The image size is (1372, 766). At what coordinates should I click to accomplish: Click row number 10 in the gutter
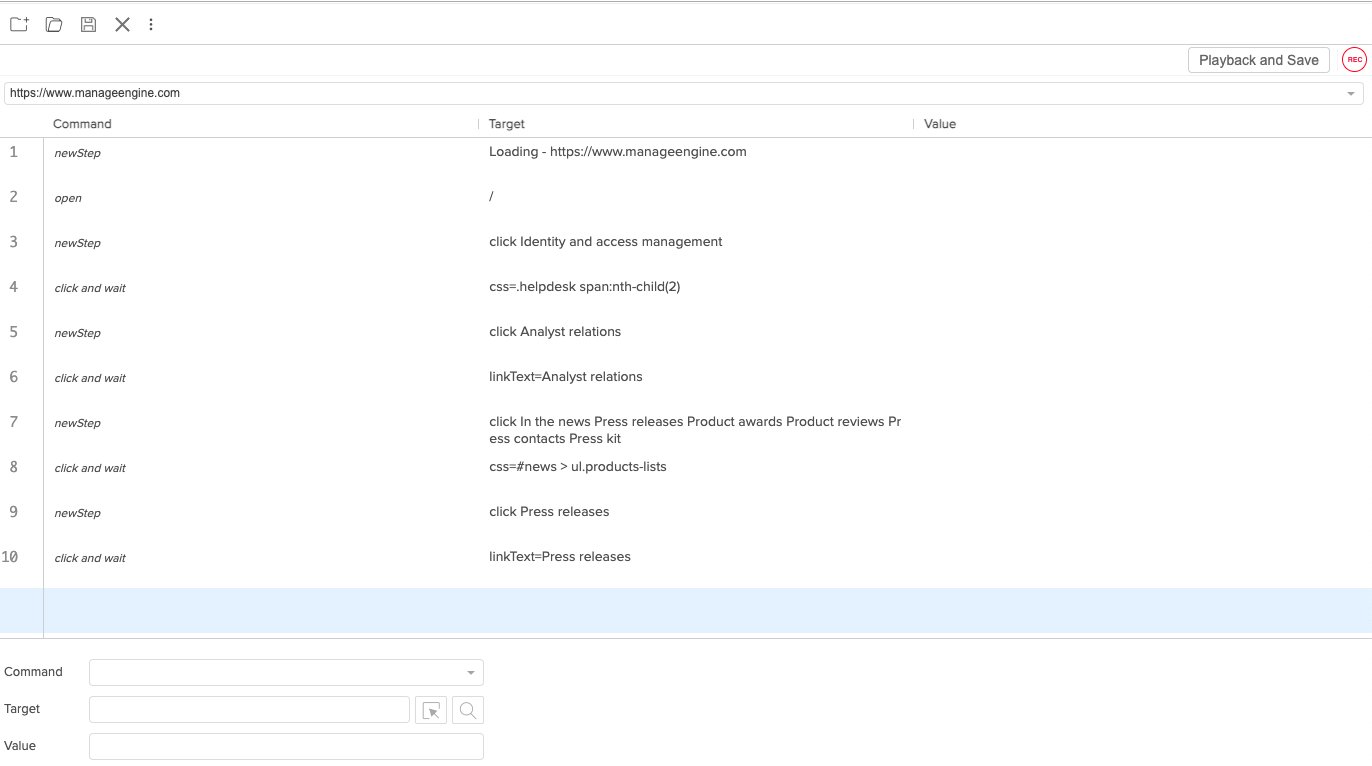pyautogui.click(x=10, y=557)
